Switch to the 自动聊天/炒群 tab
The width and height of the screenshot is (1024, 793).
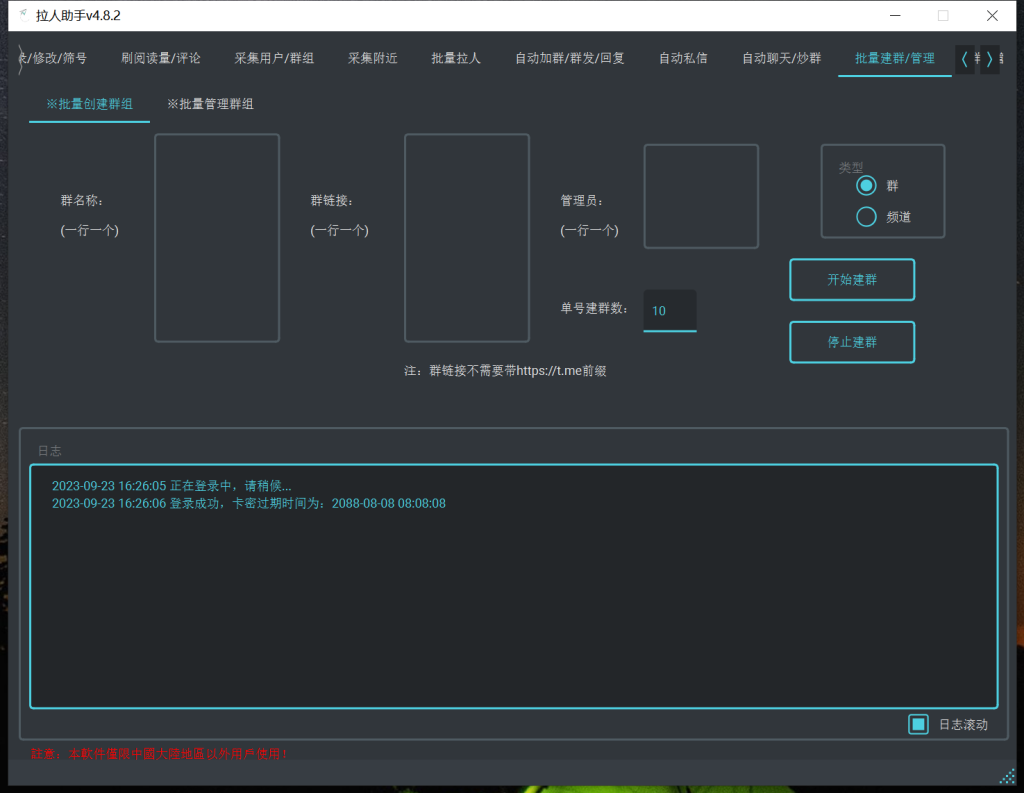[x=780, y=58]
